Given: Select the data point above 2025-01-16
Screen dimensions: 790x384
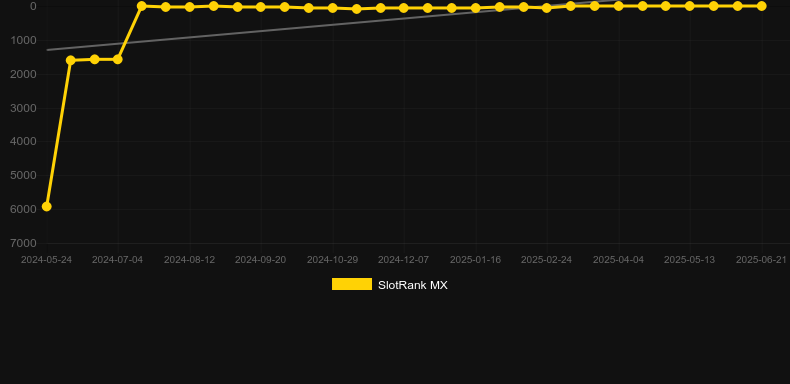Looking at the screenshot, I should [x=475, y=8].
